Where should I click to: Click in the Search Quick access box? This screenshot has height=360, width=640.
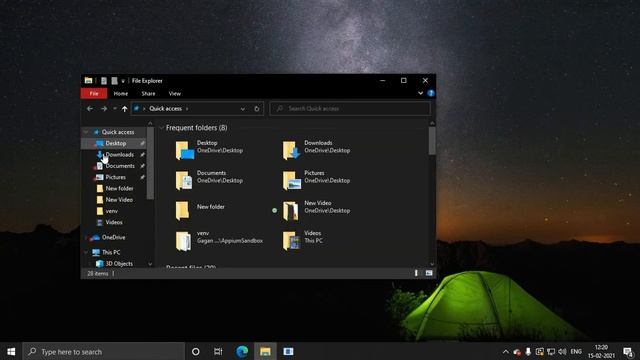click(x=350, y=109)
